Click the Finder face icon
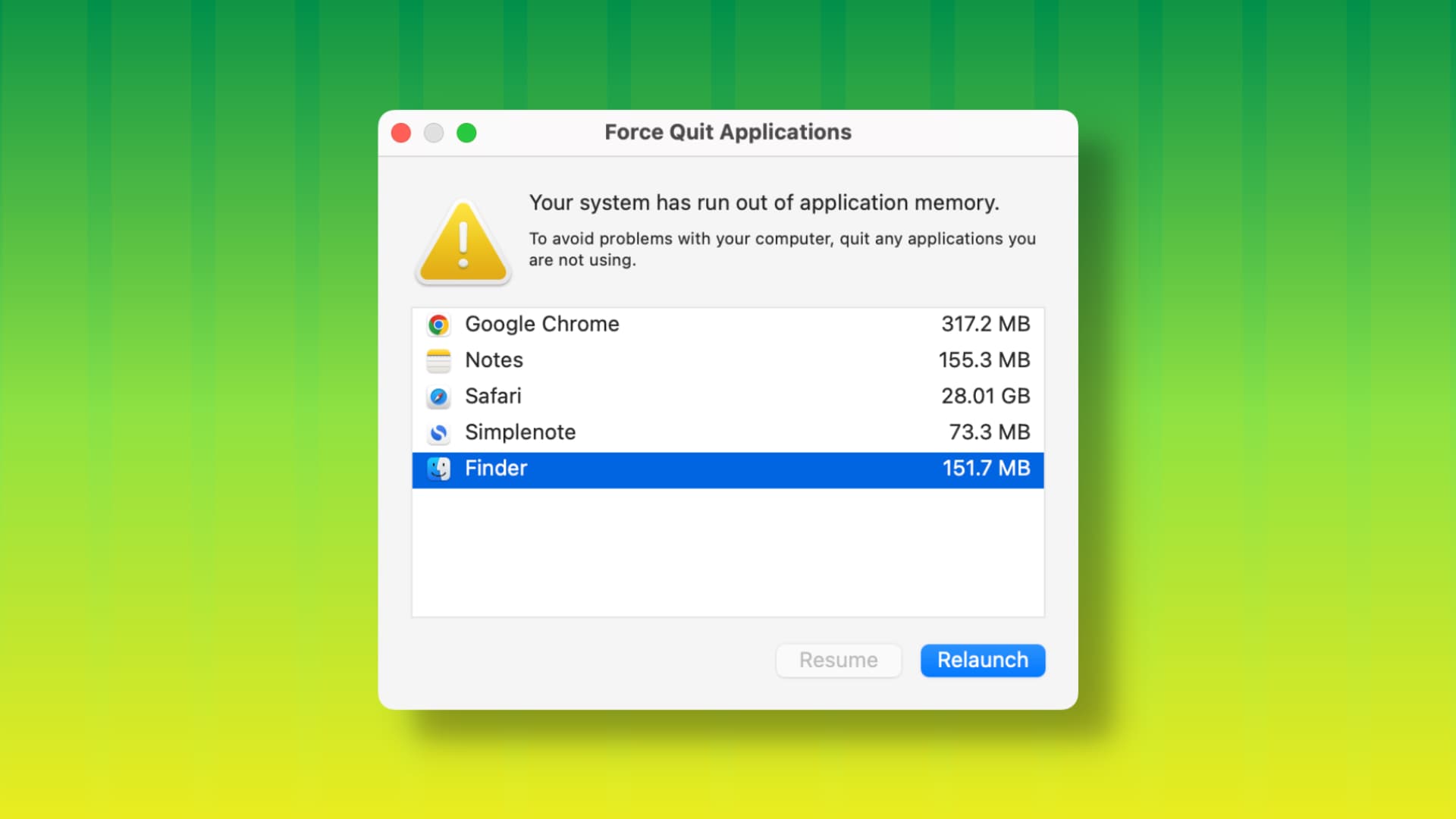1456x819 pixels. [438, 469]
